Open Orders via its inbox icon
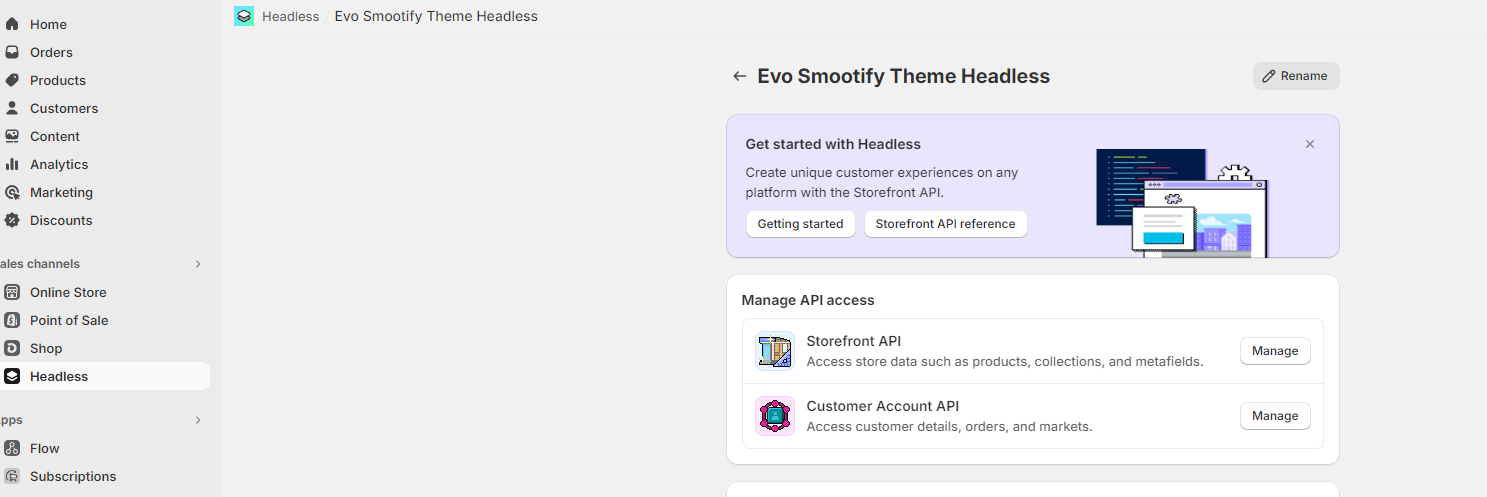 click(x=12, y=52)
